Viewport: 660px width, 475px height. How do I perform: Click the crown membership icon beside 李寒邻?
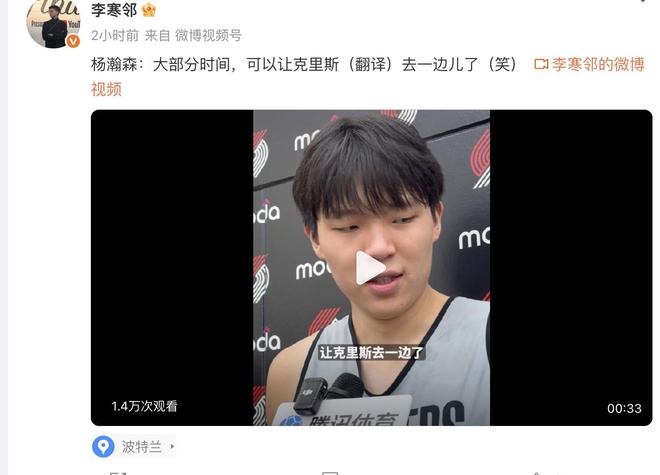[x=149, y=9]
